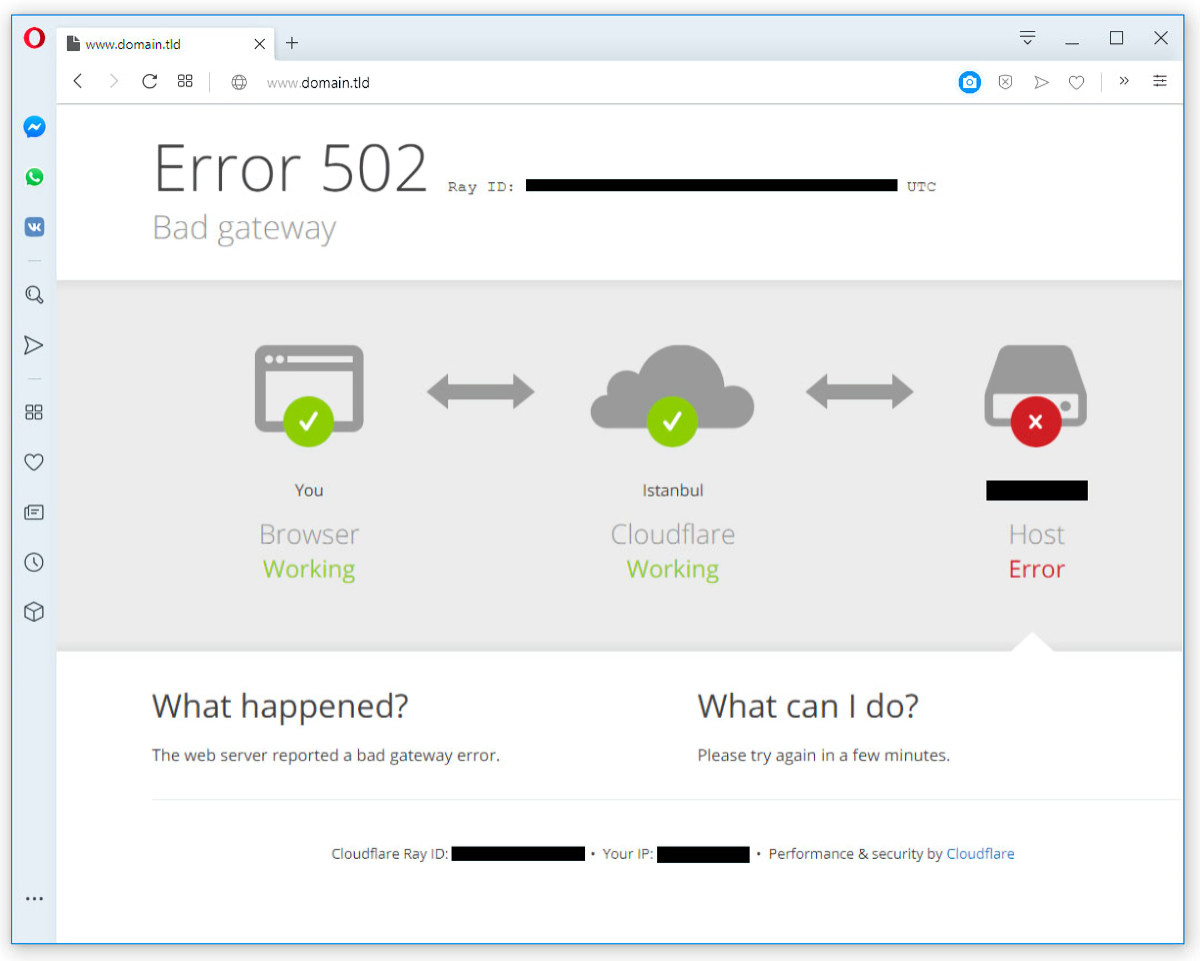
Task: Click the "You" label above Browser
Action: (x=309, y=490)
